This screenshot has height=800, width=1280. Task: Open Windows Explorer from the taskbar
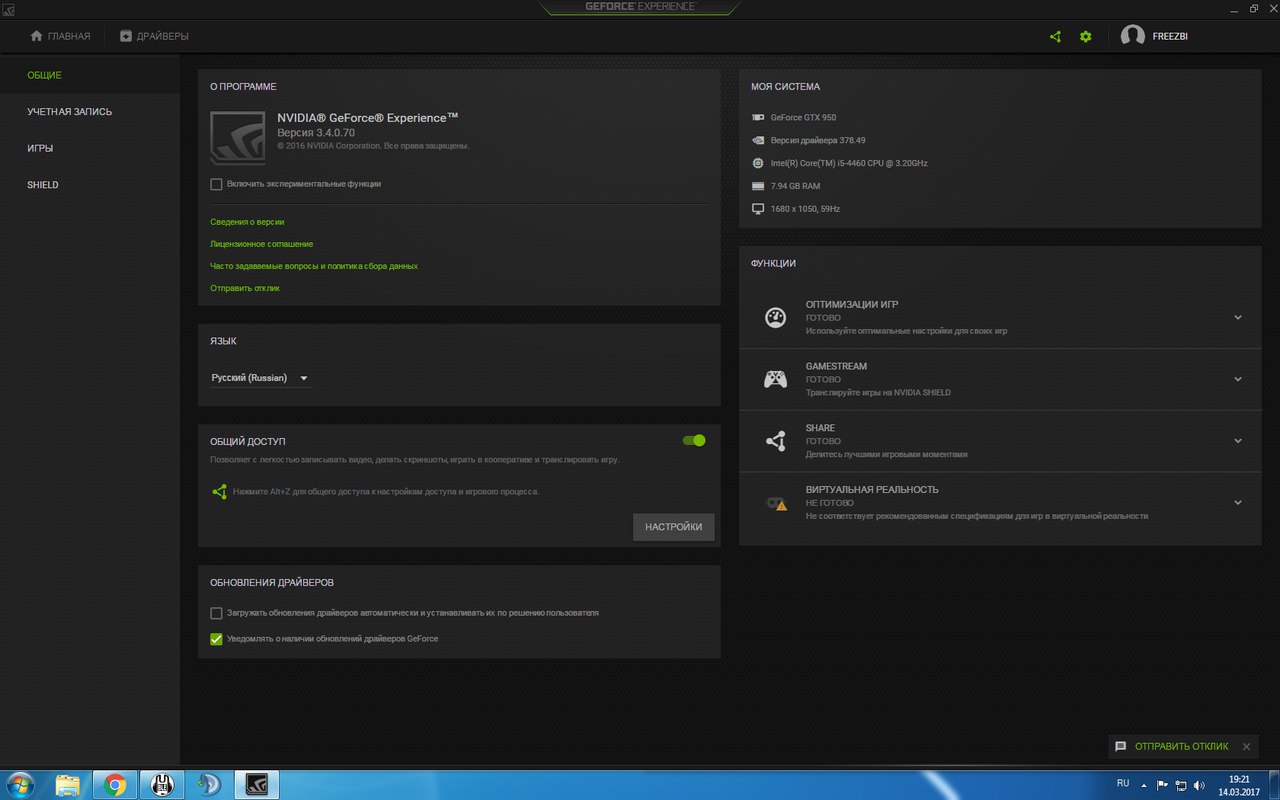pos(68,785)
